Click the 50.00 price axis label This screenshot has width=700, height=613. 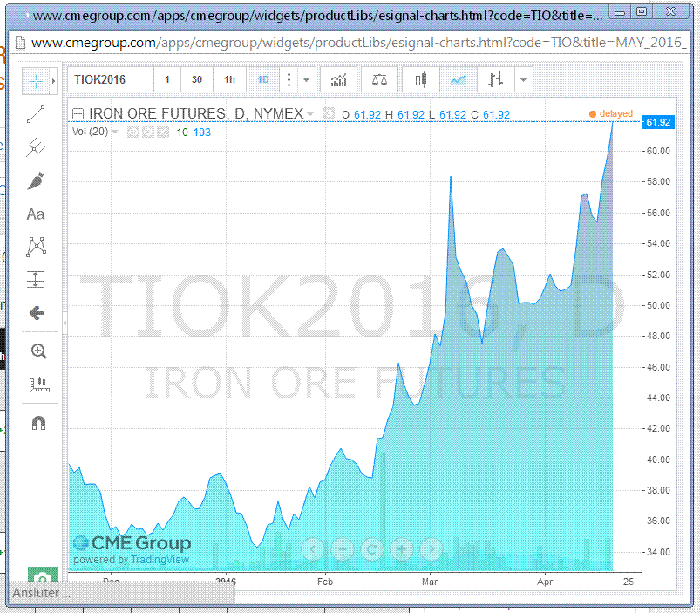coord(658,306)
